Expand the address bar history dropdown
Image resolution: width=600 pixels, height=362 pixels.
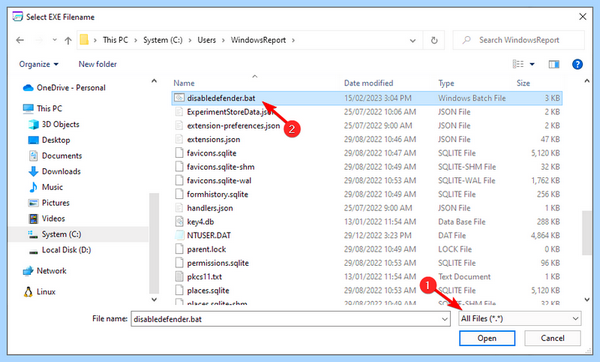tap(412, 40)
